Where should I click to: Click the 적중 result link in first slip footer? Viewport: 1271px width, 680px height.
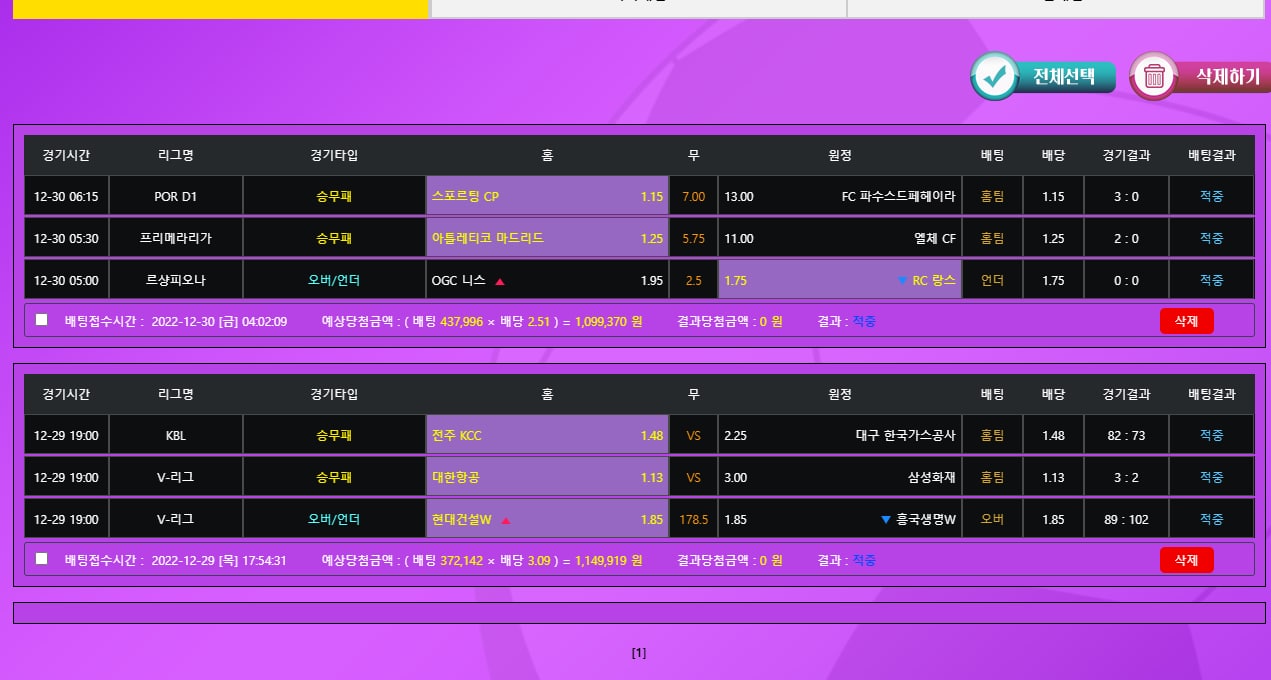[x=864, y=321]
